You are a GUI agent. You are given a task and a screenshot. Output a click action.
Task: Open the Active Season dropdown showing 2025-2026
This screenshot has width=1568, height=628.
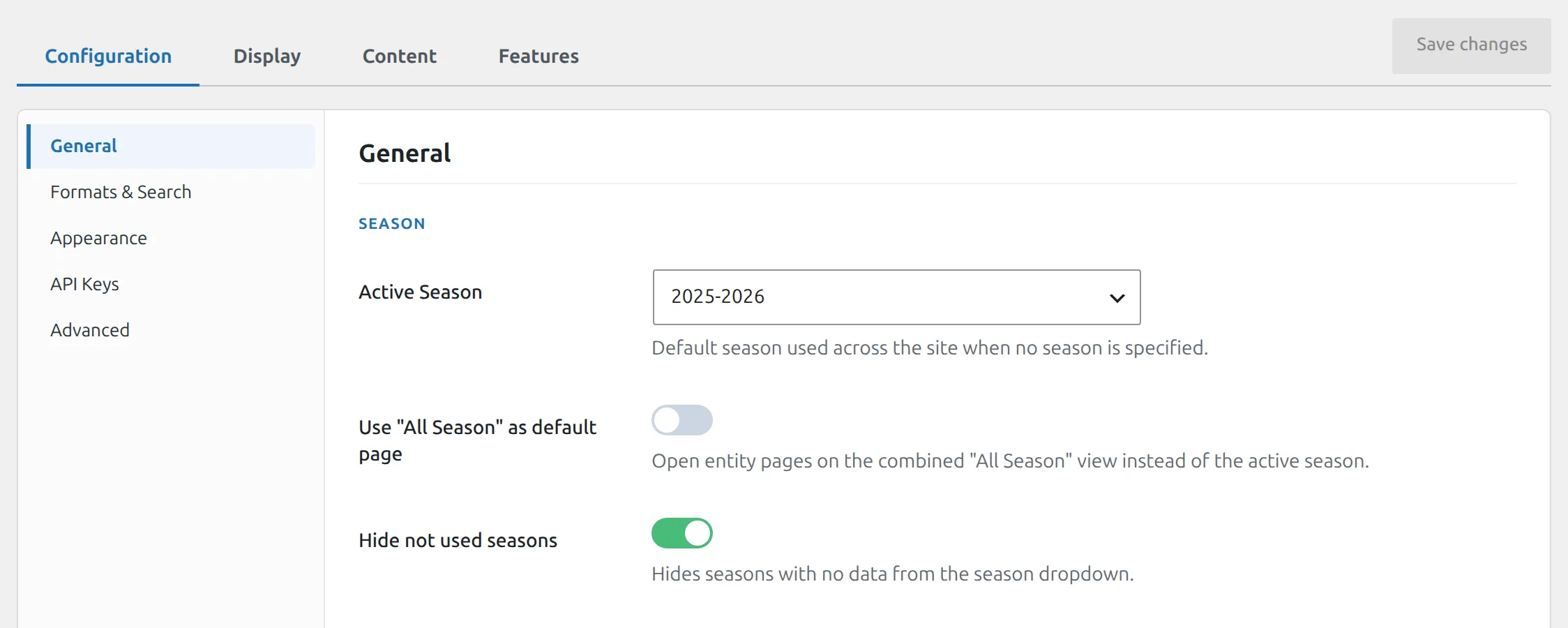pos(896,297)
